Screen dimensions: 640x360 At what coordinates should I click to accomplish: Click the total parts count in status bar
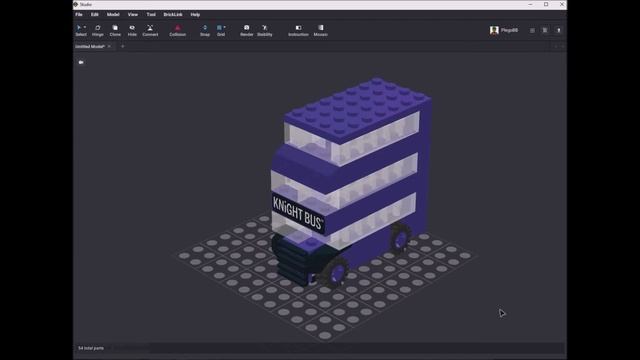coord(91,348)
